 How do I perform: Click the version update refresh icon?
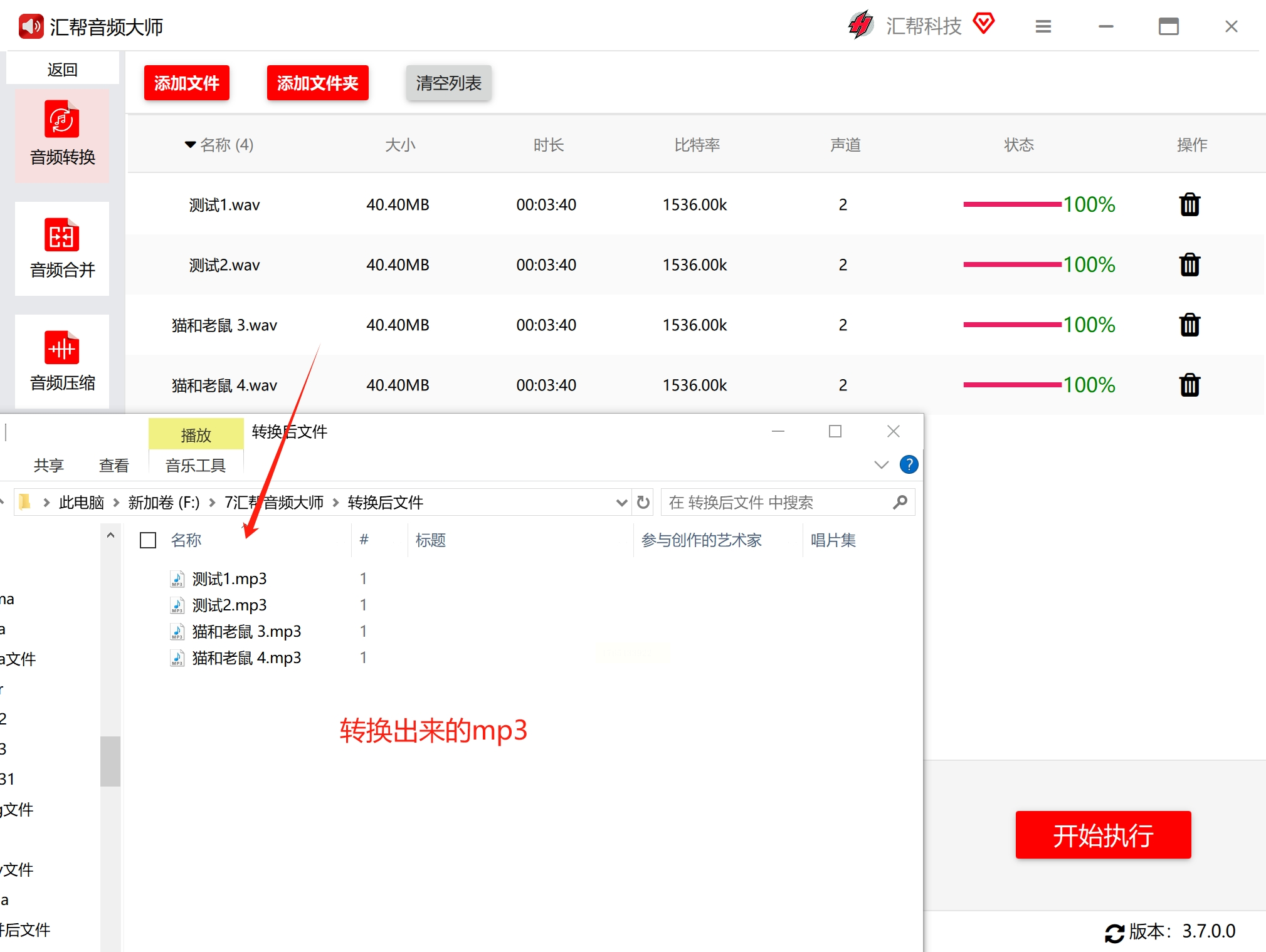[x=1114, y=933]
